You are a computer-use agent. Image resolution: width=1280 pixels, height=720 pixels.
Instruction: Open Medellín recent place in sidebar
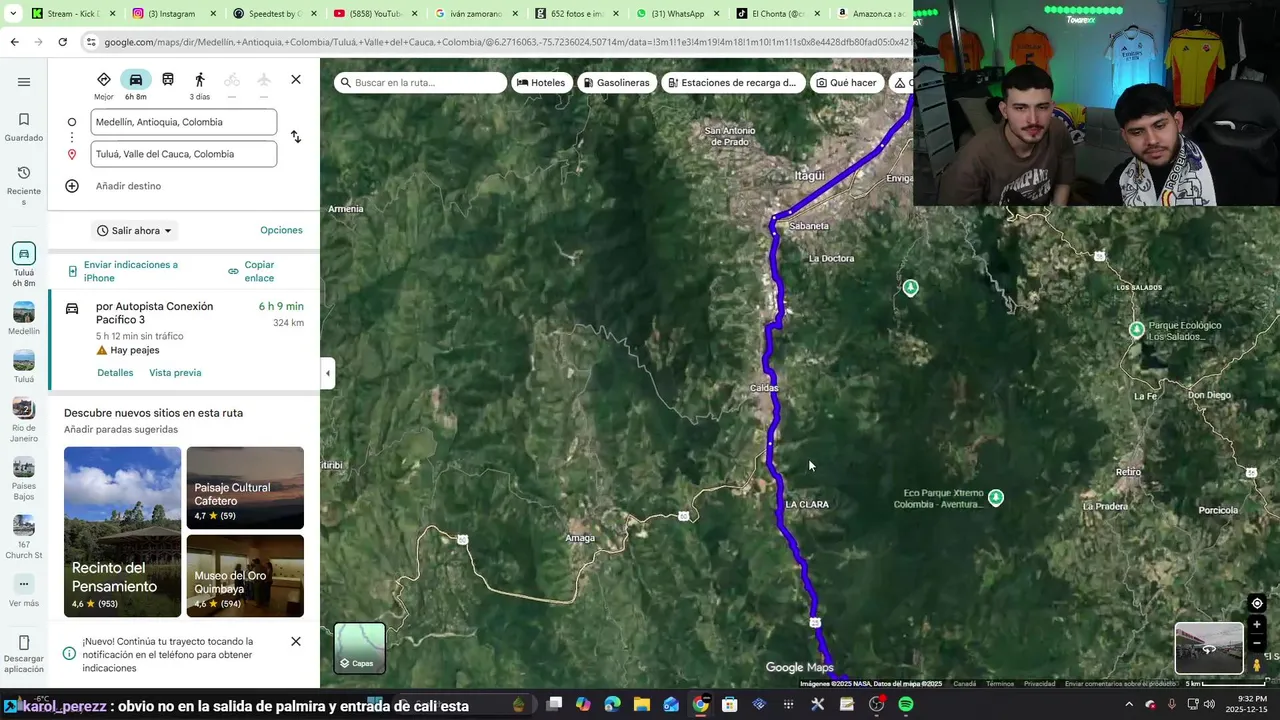[x=24, y=319]
